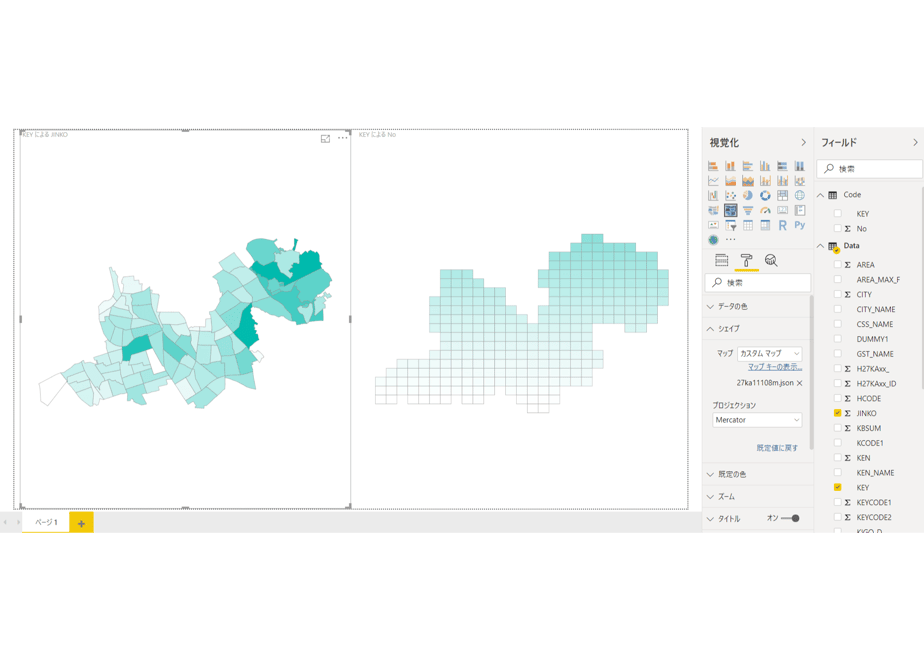The width and height of the screenshot is (924, 660).
Task: Uncheck the JINKO field
Action: point(837,413)
